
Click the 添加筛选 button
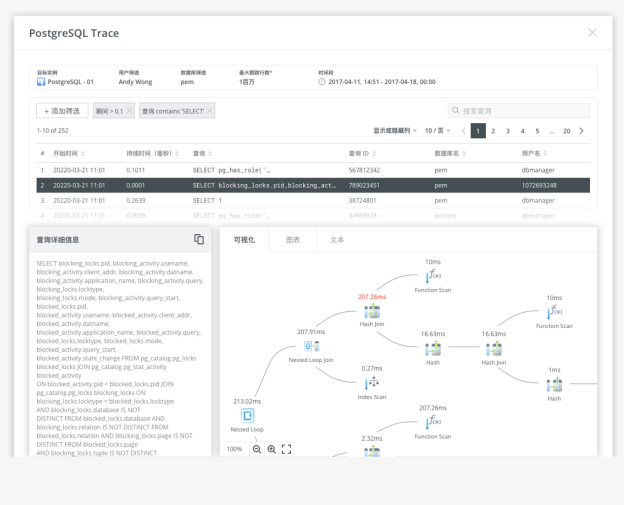[62, 111]
